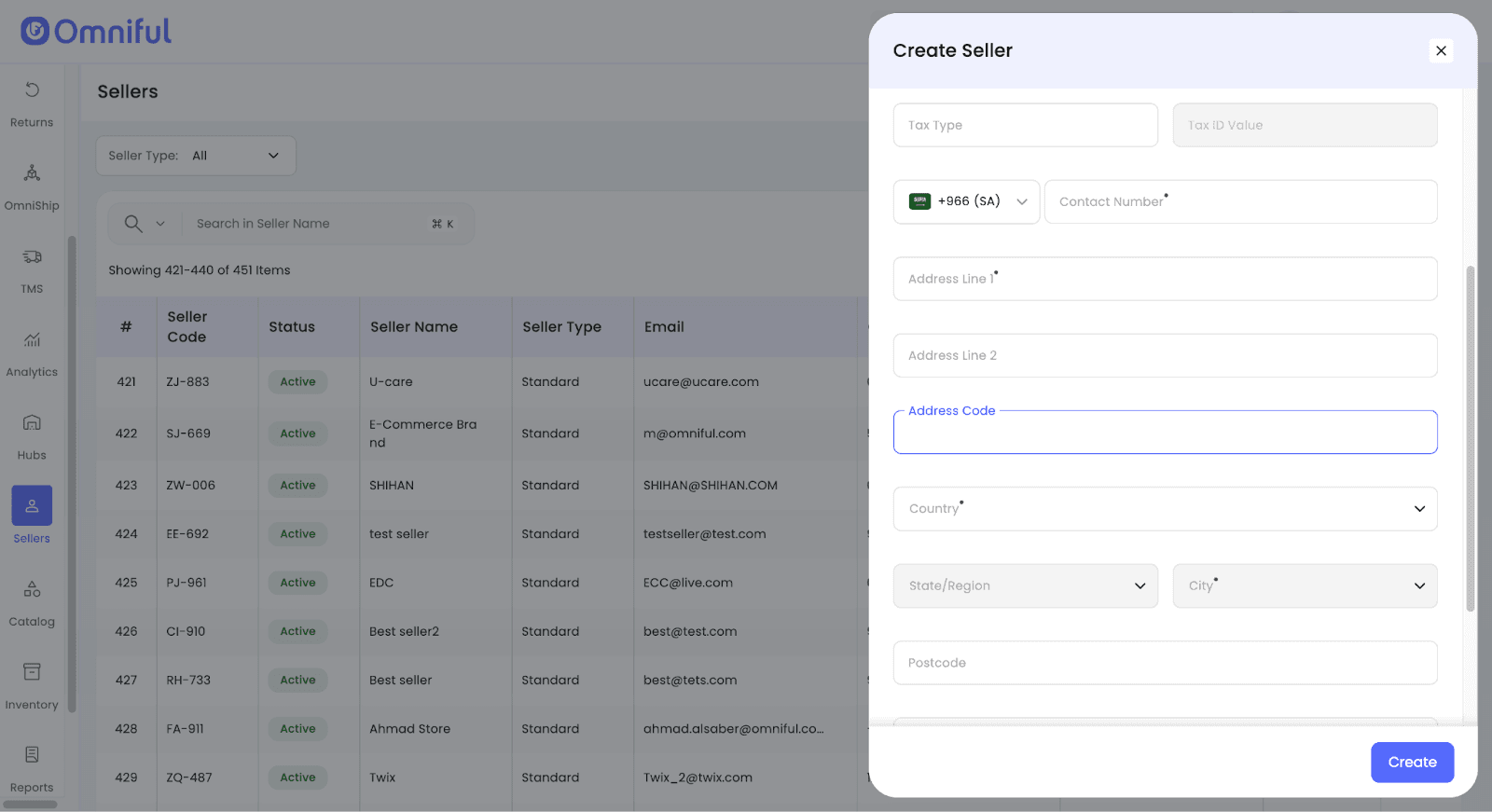Open the Returns sidebar icon

(32, 90)
